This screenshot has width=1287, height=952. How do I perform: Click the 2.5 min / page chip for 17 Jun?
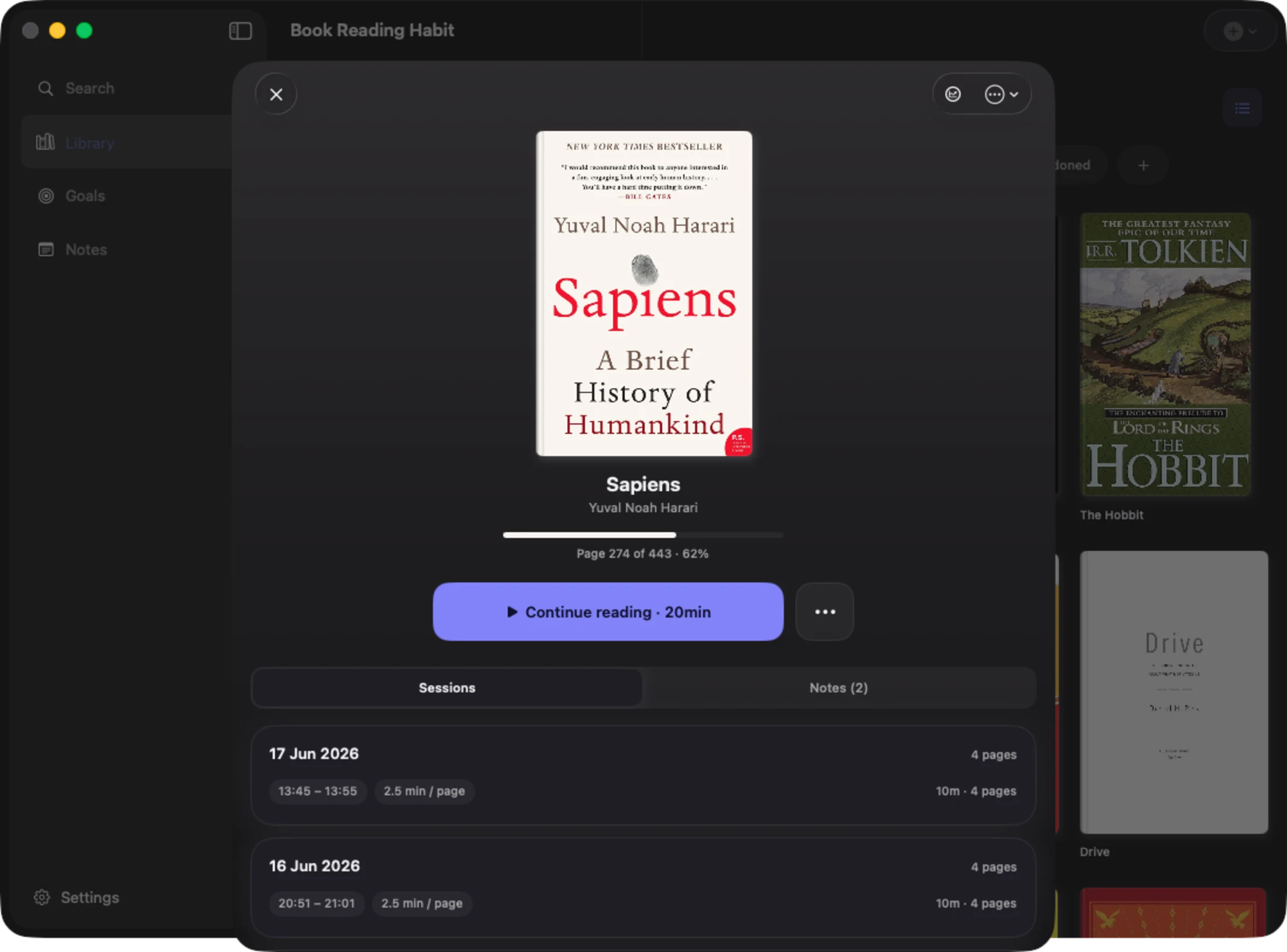click(x=424, y=791)
